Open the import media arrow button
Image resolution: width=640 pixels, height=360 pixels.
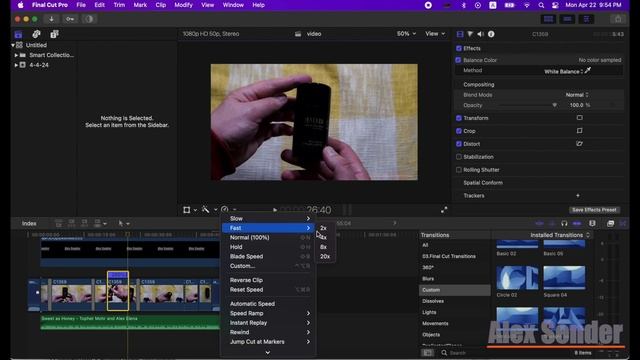51,19
